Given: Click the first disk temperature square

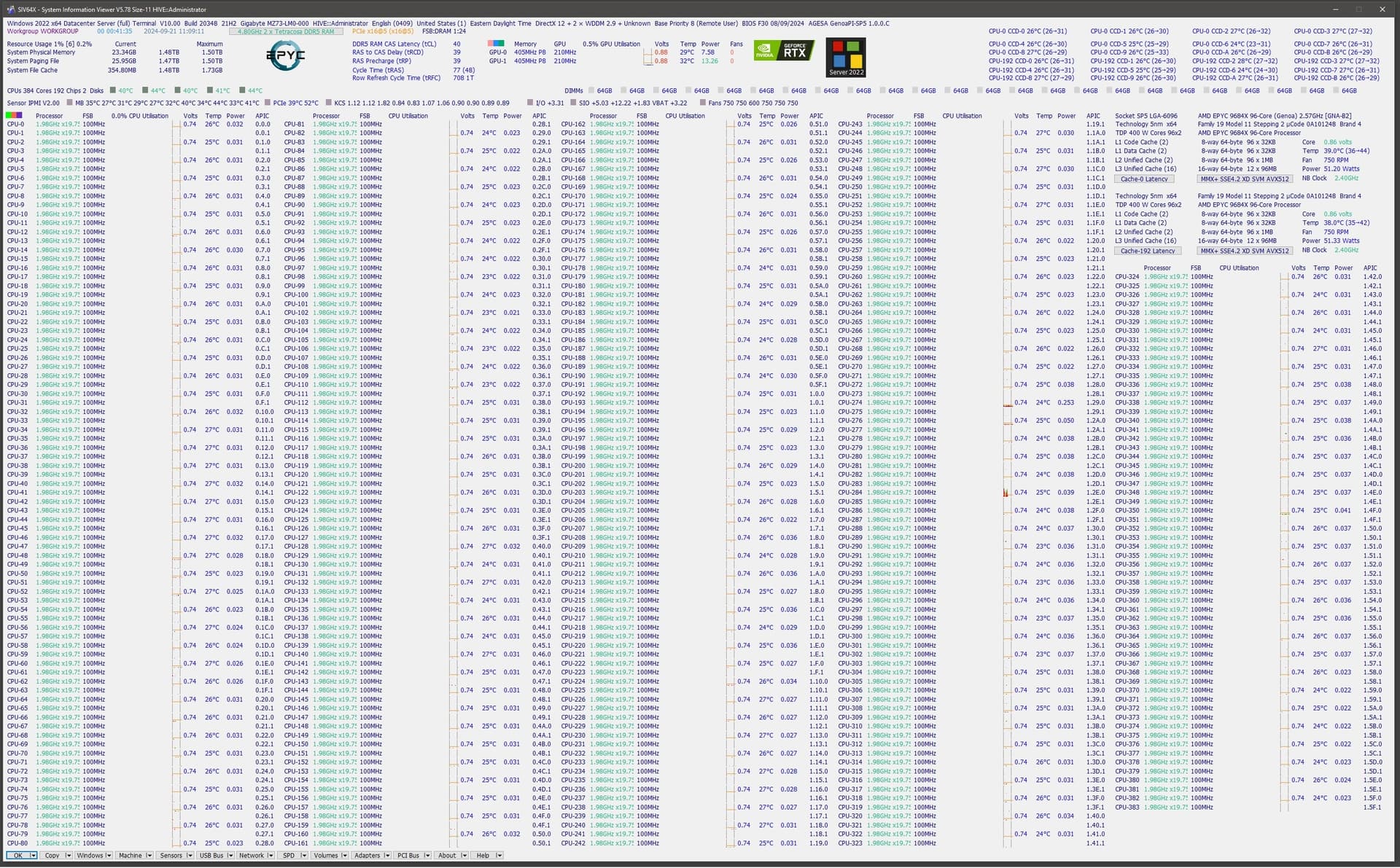Looking at the screenshot, I should click(113, 91).
